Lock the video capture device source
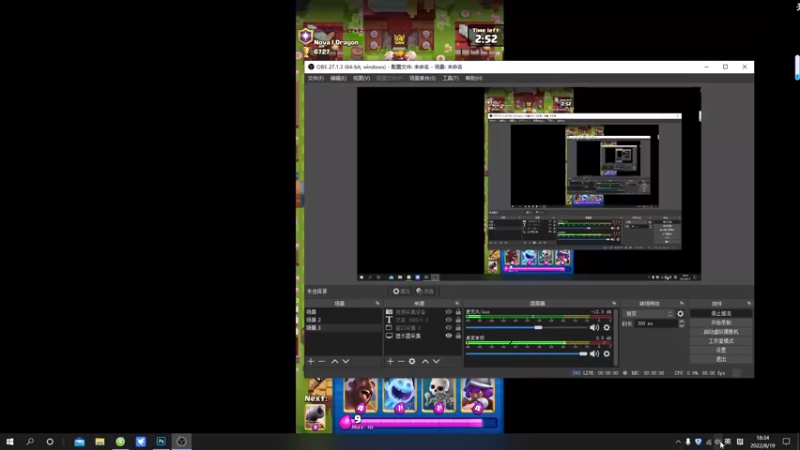This screenshot has width=800, height=450. pyautogui.click(x=458, y=312)
